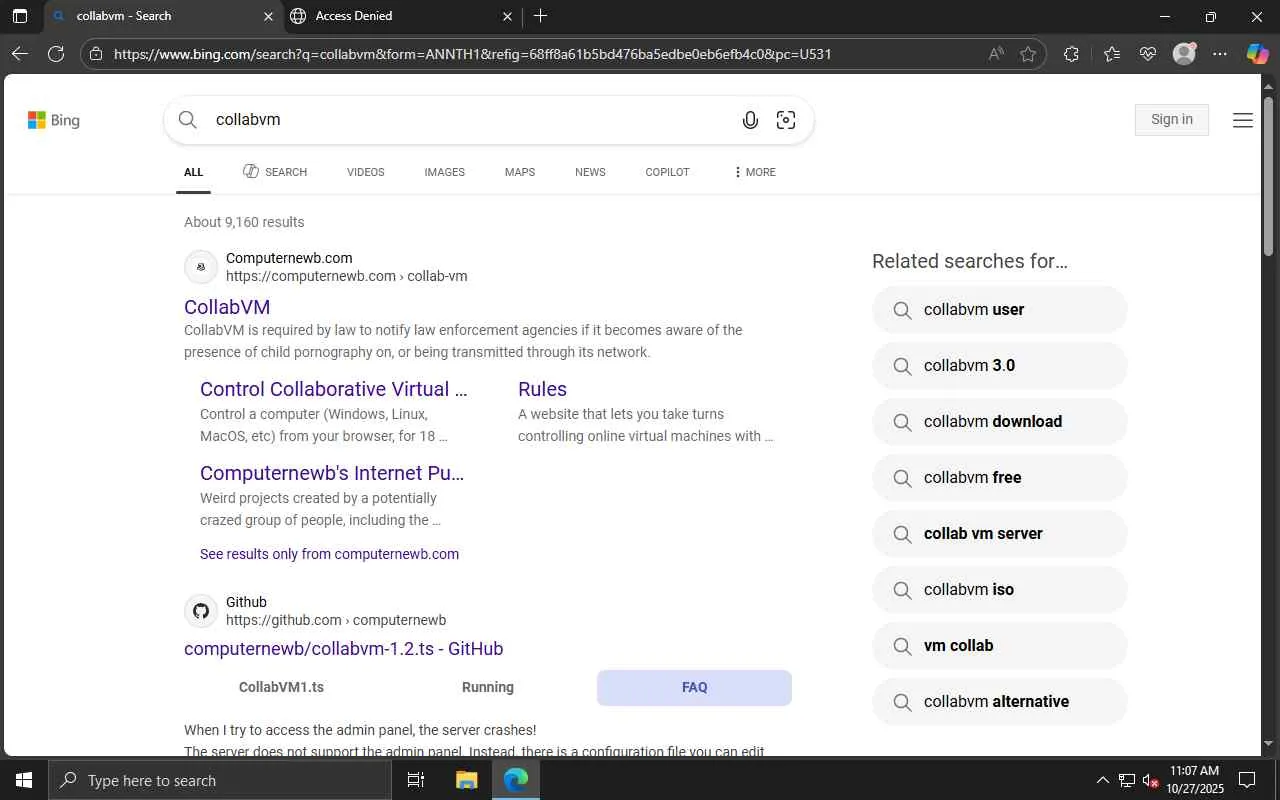The image size is (1280, 800).
Task: Open the CollabVM result title link
Action: pos(227,307)
